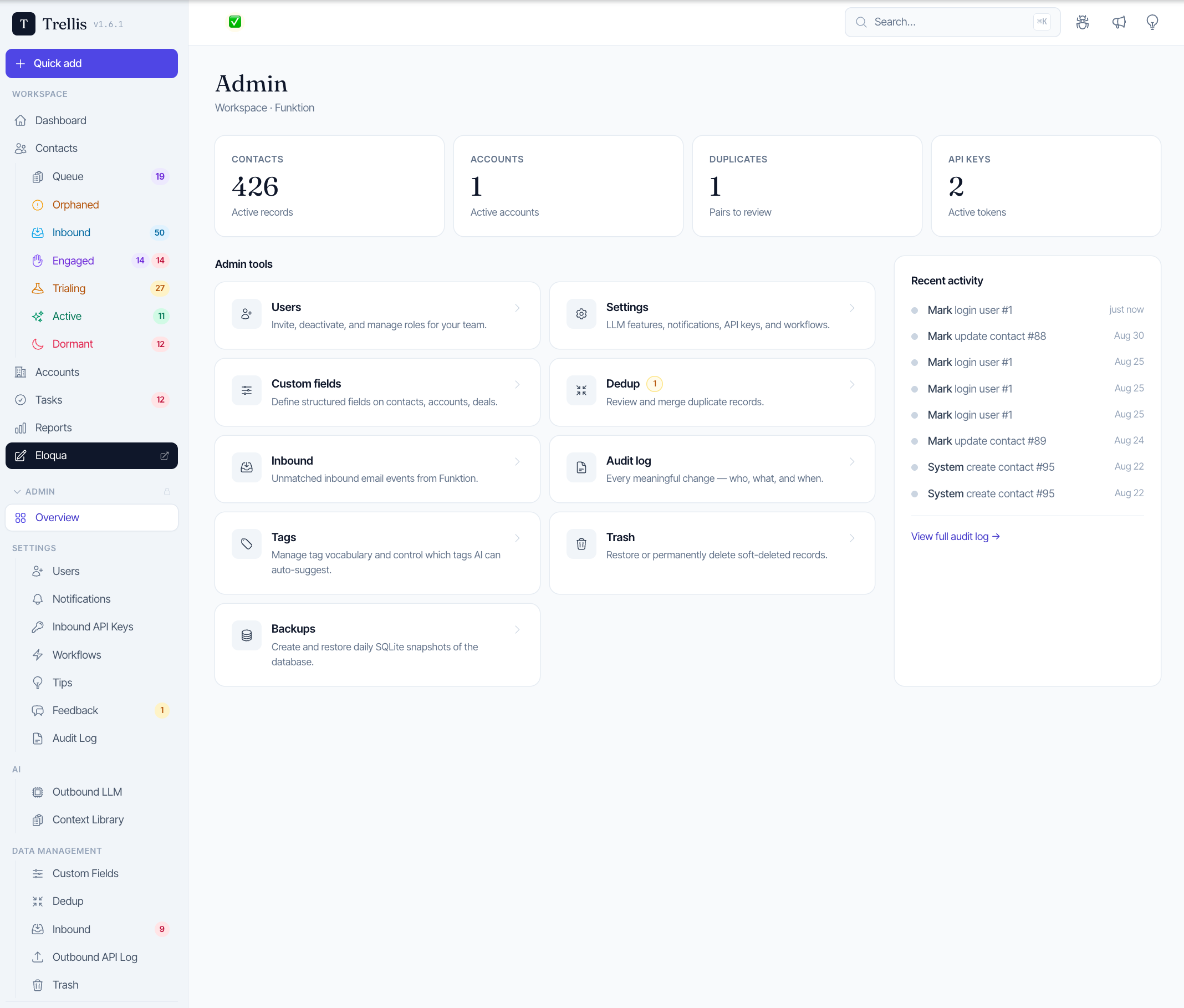
Task: Focus the Search input field
Action: tap(952, 22)
